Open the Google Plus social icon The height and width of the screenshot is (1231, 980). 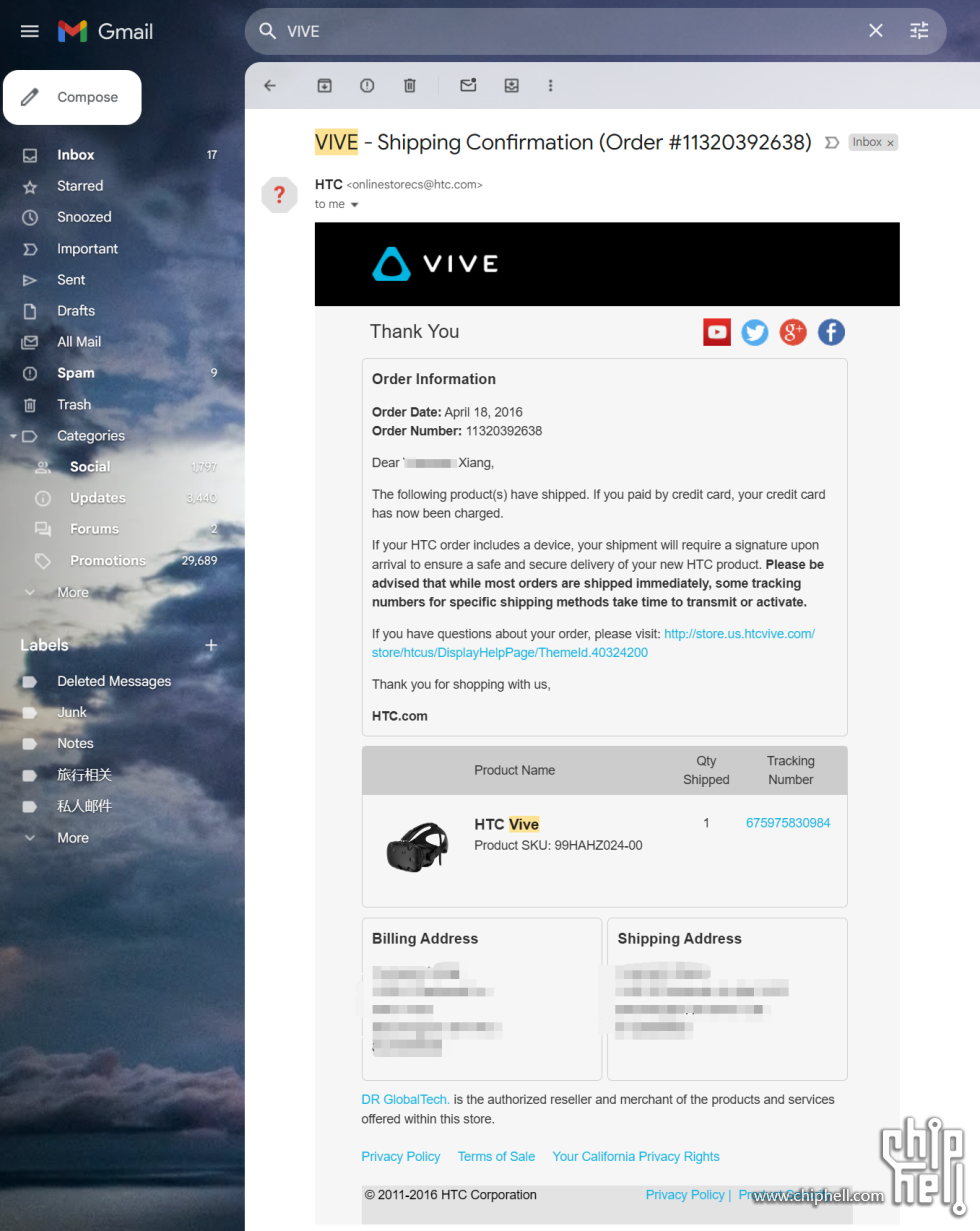point(793,332)
